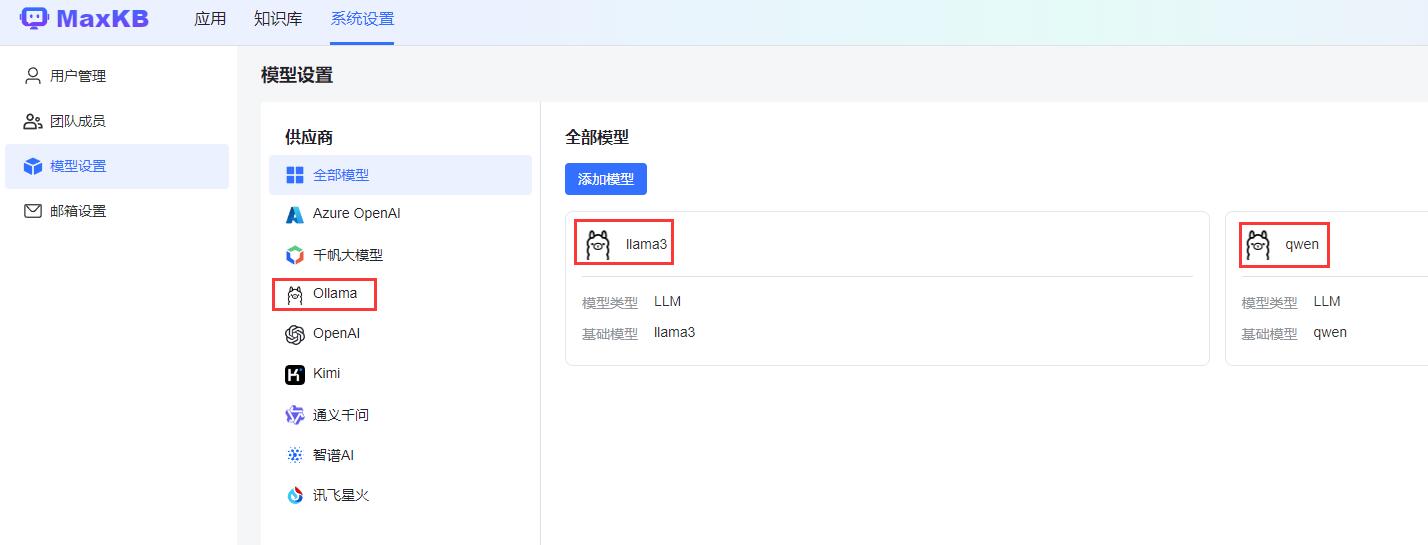This screenshot has height=545, width=1428.
Task: Open the 应用 tab
Action: point(210,19)
